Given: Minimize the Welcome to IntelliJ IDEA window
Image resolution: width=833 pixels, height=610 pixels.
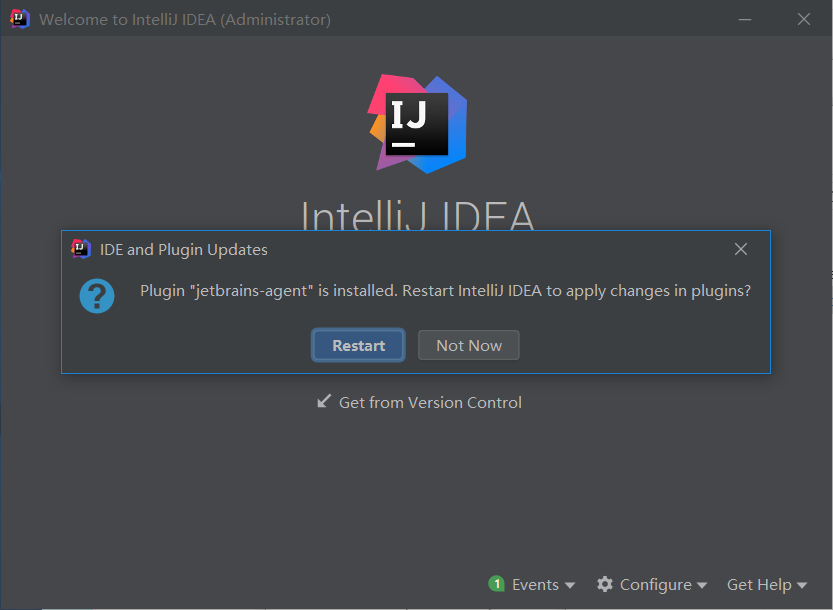Looking at the screenshot, I should click(745, 19).
